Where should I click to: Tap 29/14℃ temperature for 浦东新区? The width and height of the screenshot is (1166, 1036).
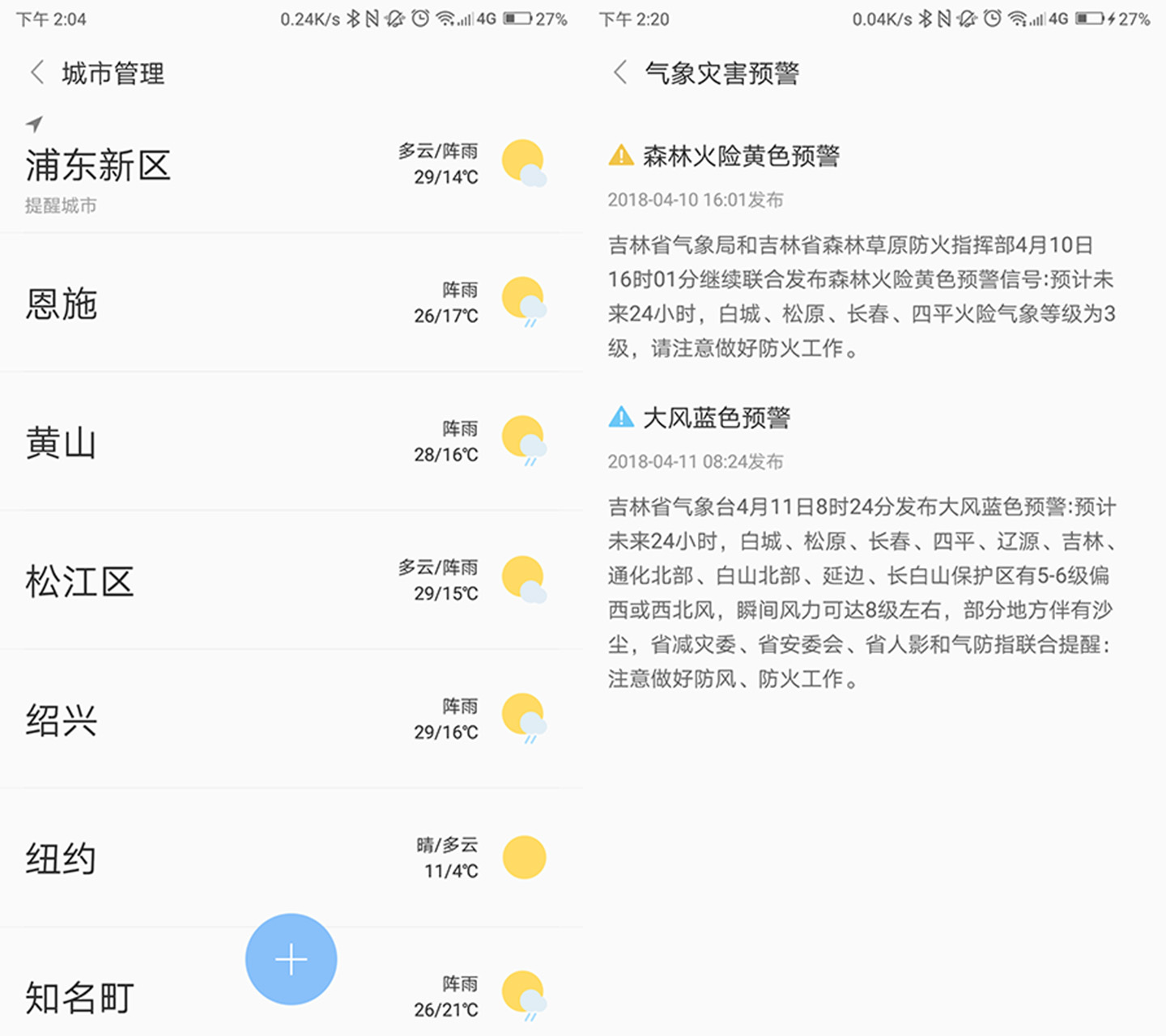(446, 177)
